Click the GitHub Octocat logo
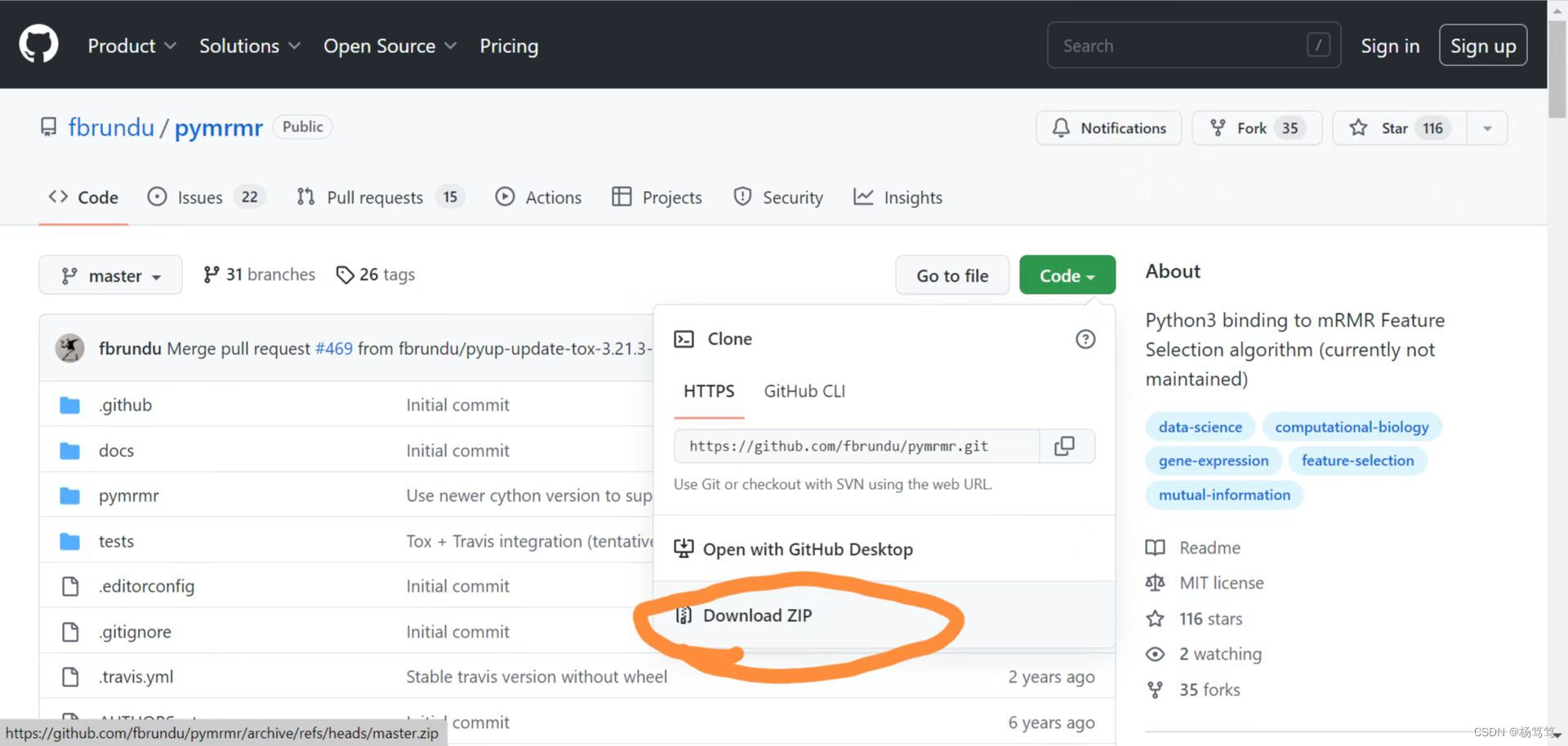1568x746 pixels. (x=38, y=44)
